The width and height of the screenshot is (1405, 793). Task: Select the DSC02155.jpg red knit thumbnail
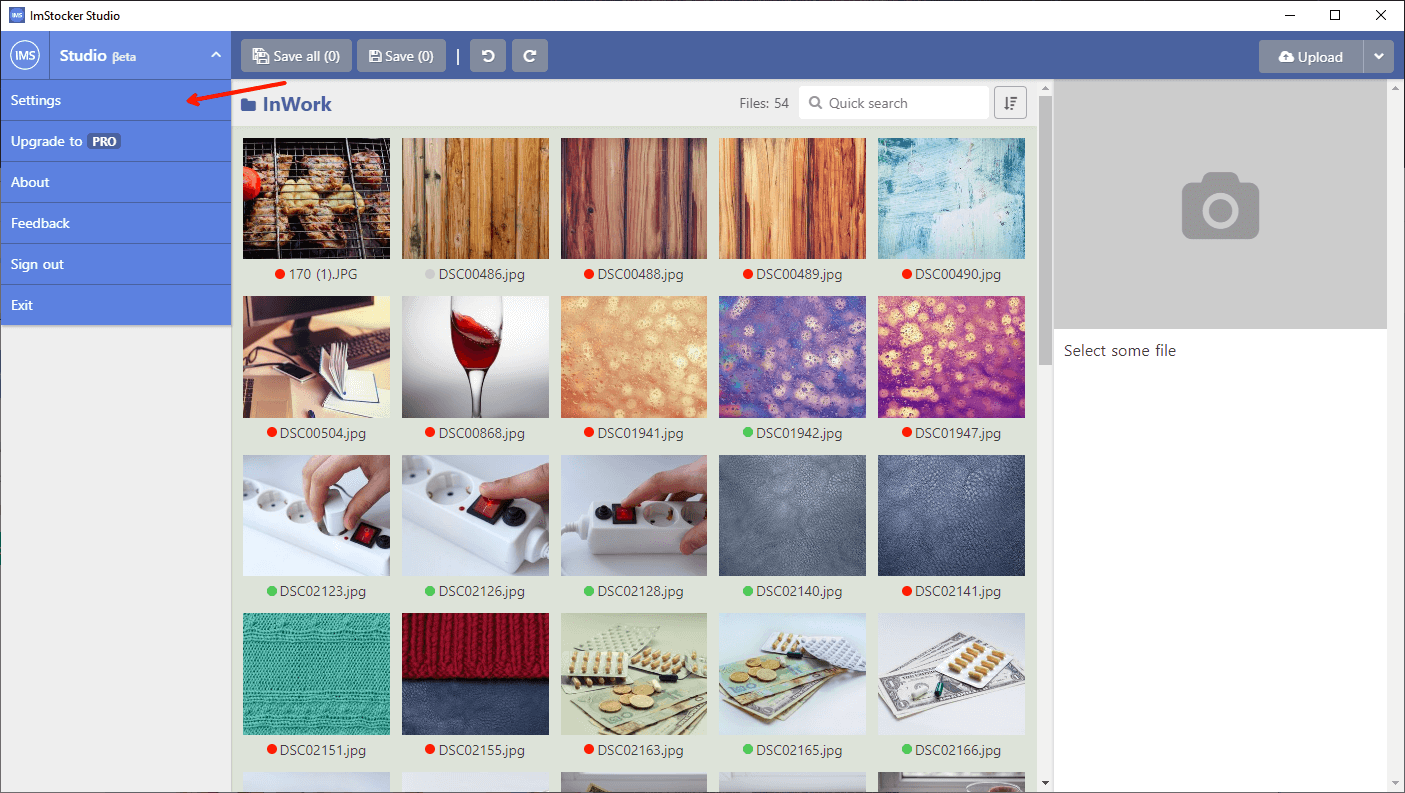pos(475,674)
